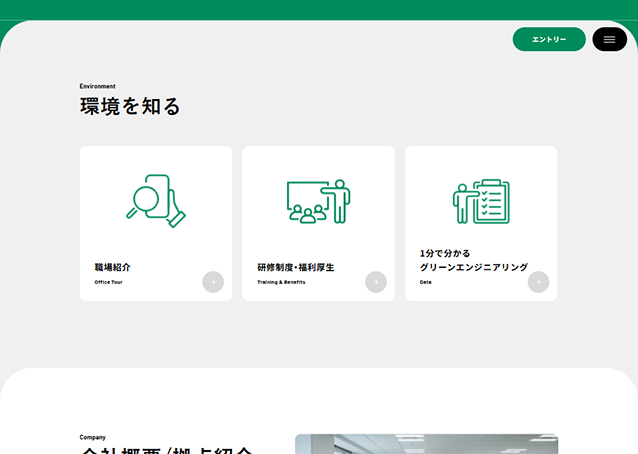Select the whiteboard training illustration

[x=318, y=201]
